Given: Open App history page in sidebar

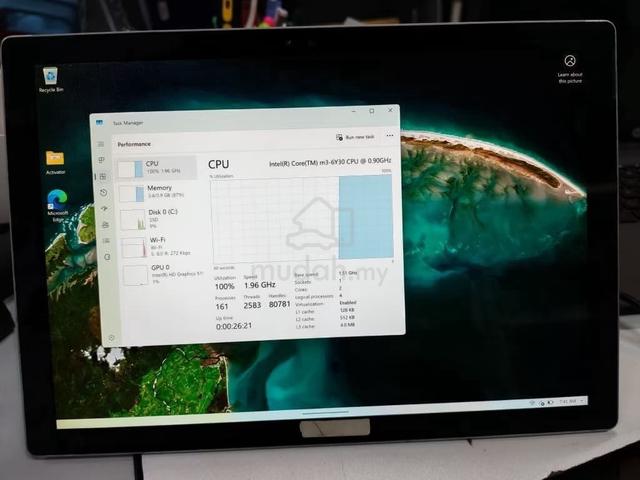Looking at the screenshot, I should click(103, 192).
